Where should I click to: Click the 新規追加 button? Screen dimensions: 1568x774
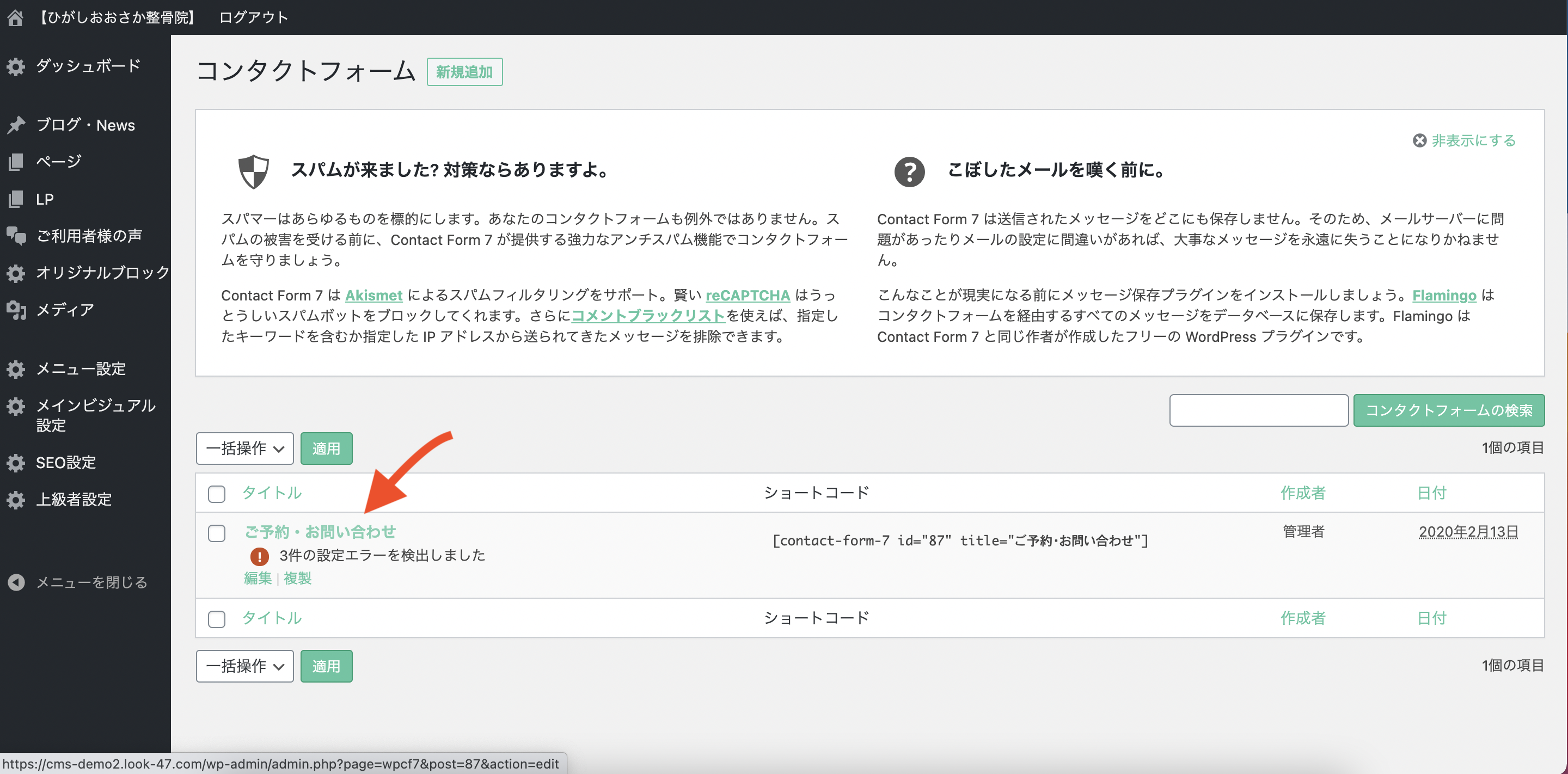(464, 72)
